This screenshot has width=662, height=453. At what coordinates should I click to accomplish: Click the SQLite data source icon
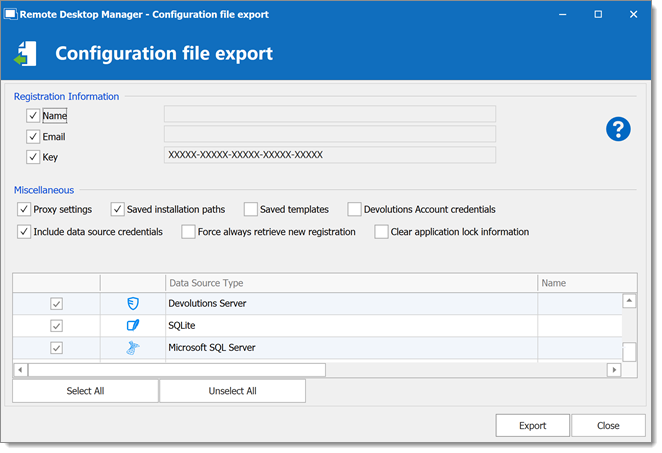(x=133, y=325)
